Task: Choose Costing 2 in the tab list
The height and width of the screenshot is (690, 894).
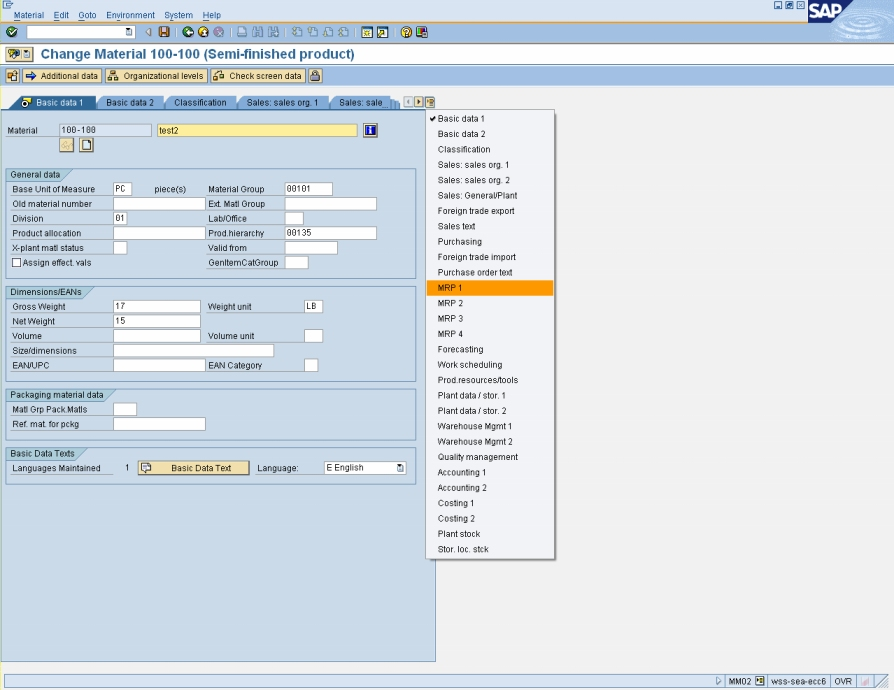Action: click(x=490, y=519)
